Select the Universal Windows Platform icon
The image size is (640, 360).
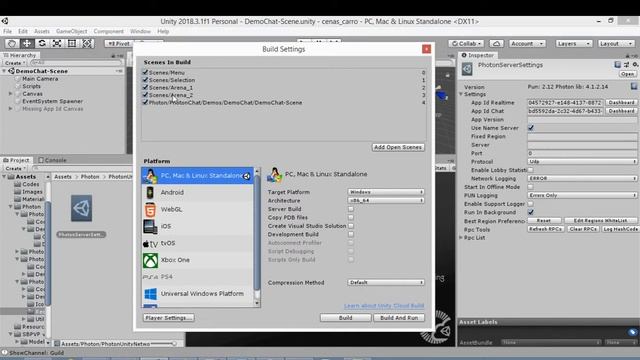coord(150,294)
